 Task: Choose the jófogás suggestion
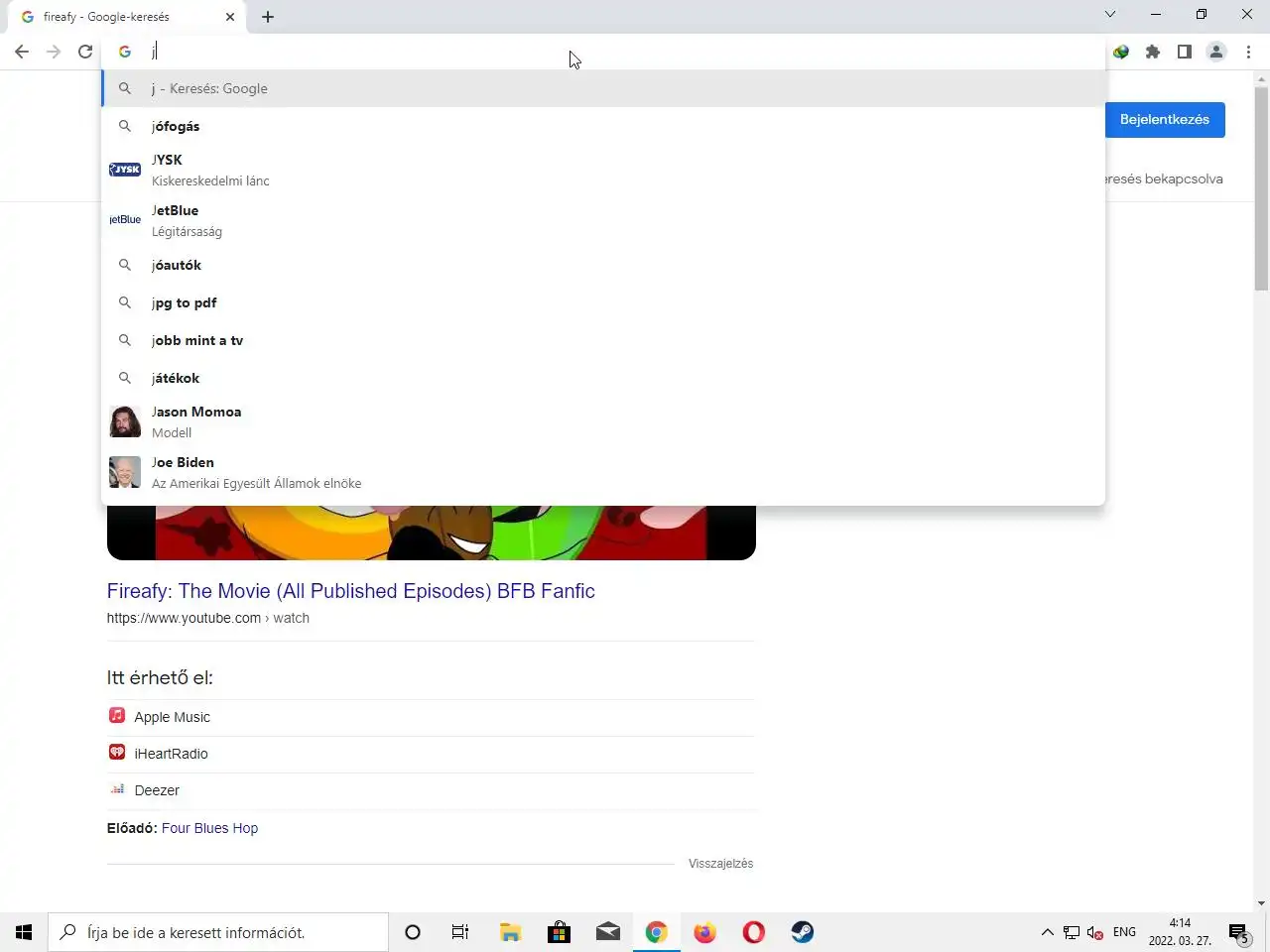[603, 126]
